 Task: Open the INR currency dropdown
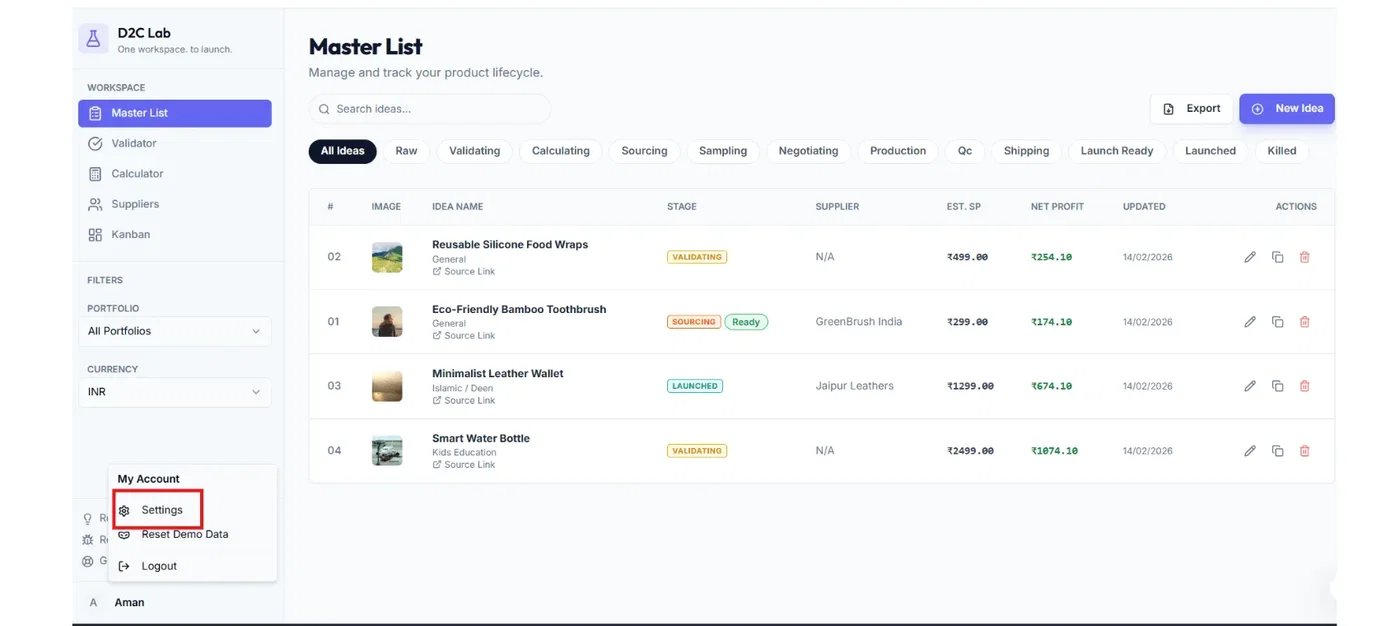pyautogui.click(x=174, y=392)
